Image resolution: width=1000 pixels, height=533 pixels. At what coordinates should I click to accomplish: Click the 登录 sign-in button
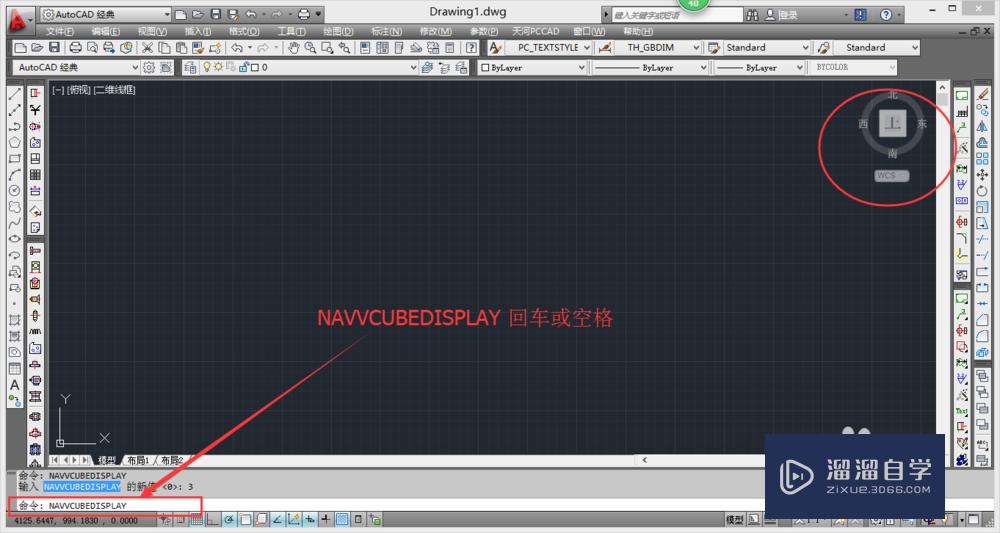coord(781,15)
